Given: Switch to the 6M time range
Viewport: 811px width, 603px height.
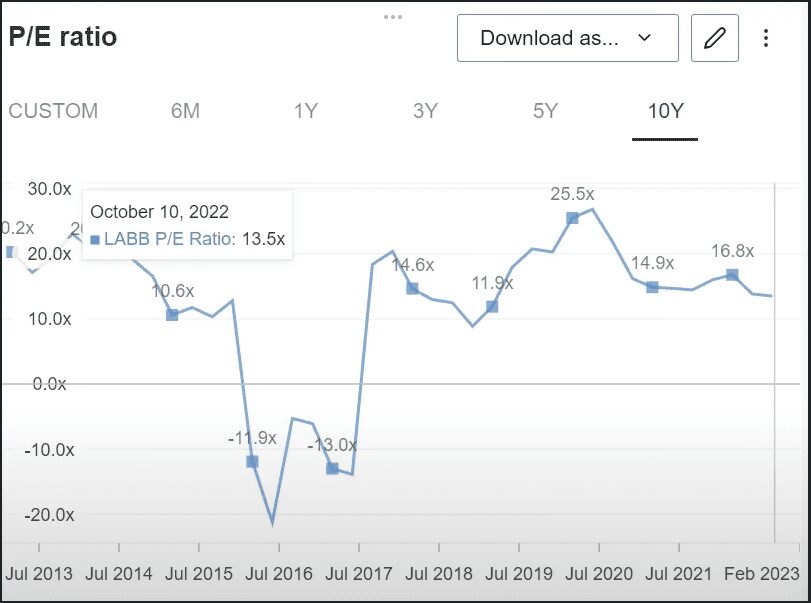Looking at the screenshot, I should (185, 111).
